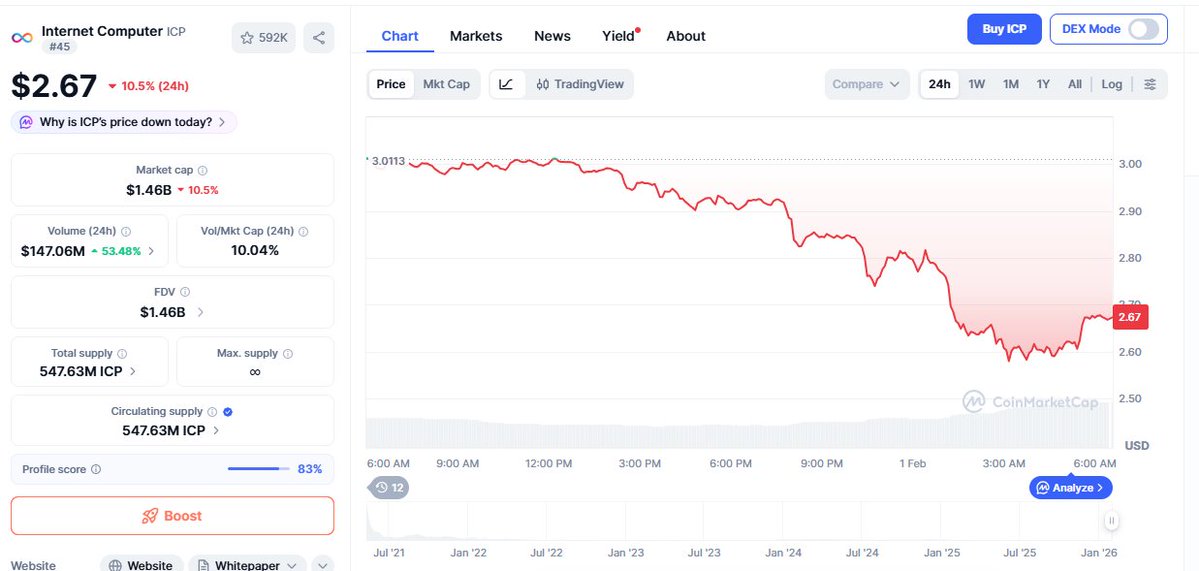Image resolution: width=1199 pixels, height=571 pixels.
Task: Open the Vol/Mkt Cap info icon
Action: tap(304, 232)
